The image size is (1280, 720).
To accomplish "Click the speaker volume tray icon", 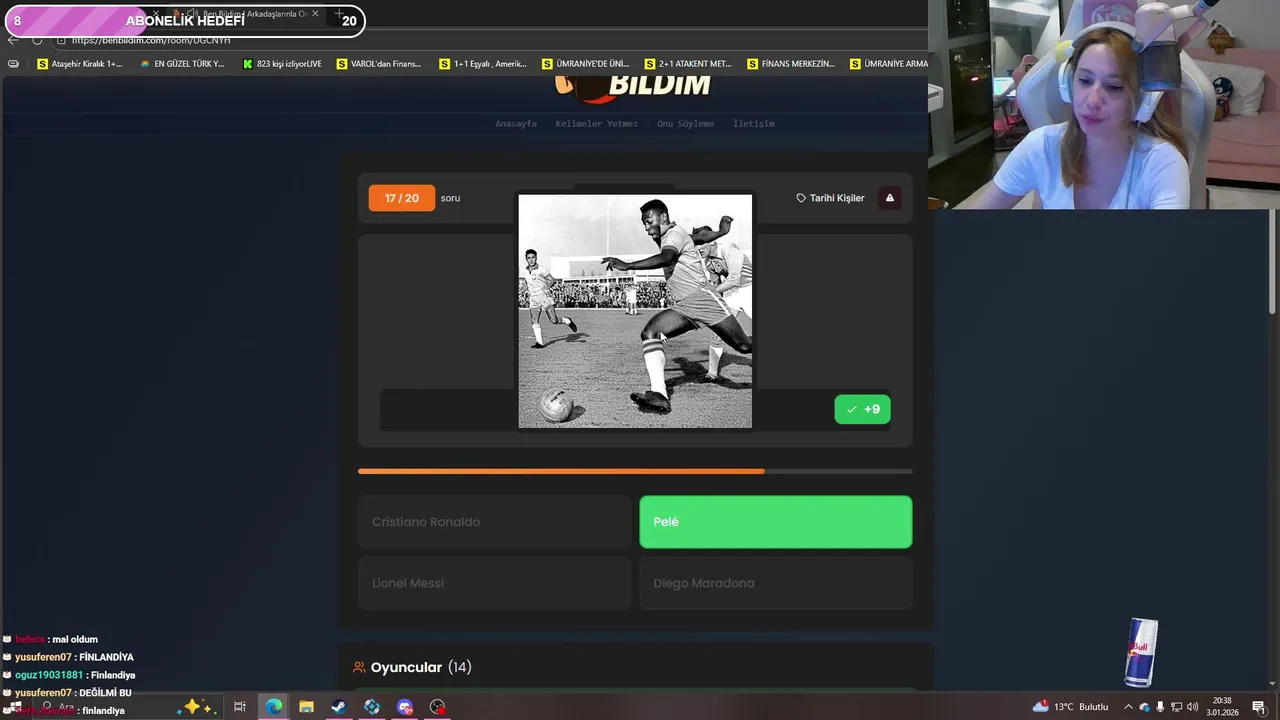I will 1192,707.
